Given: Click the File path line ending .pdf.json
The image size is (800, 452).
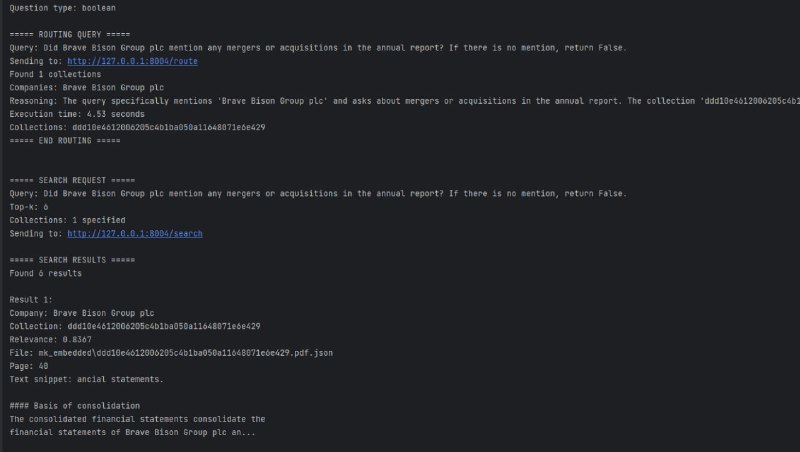Looking at the screenshot, I should pos(171,353).
